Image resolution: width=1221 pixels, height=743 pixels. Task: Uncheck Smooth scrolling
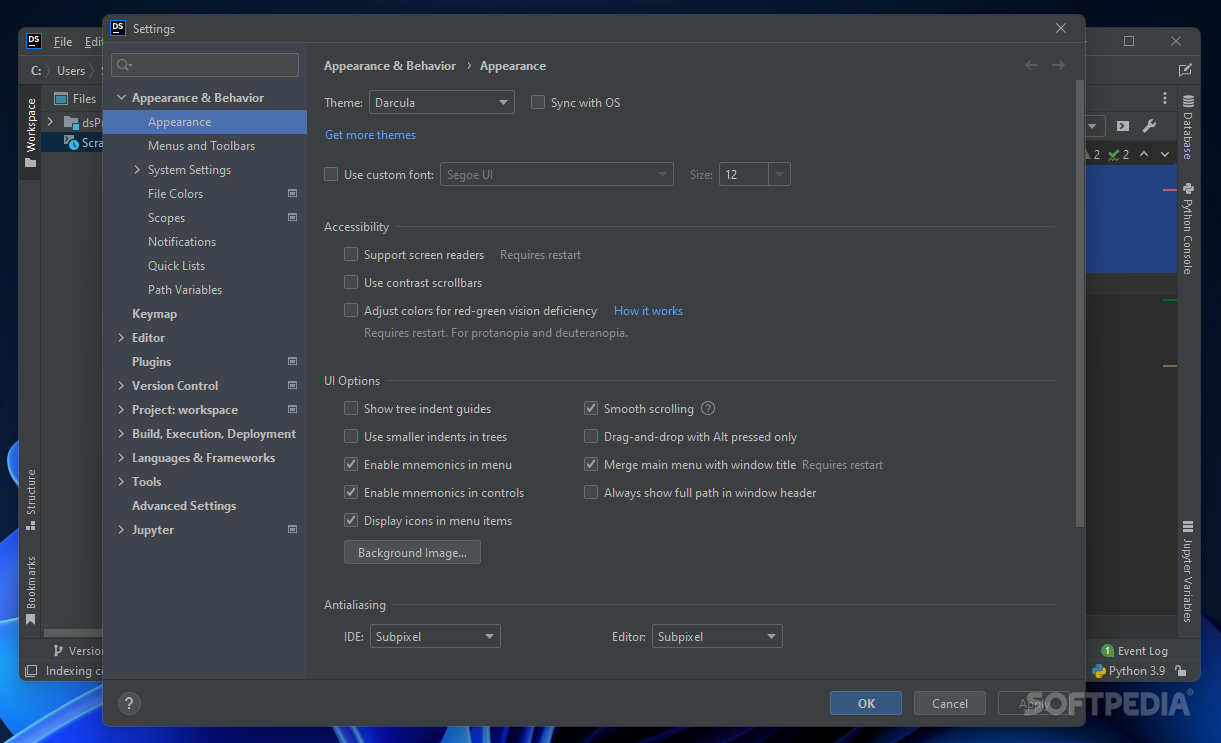point(591,408)
